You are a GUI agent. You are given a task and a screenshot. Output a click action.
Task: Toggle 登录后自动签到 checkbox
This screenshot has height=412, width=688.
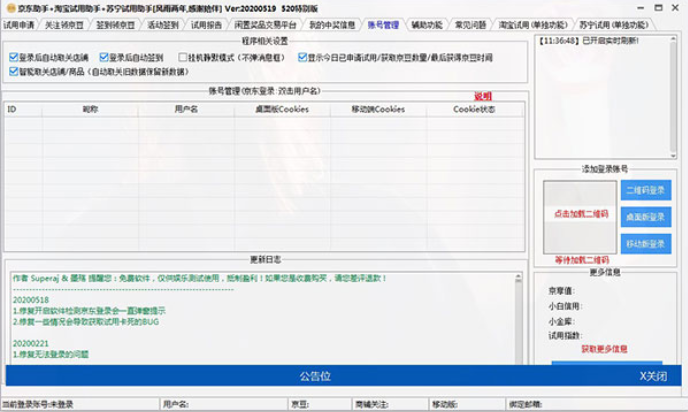pyautogui.click(x=104, y=57)
